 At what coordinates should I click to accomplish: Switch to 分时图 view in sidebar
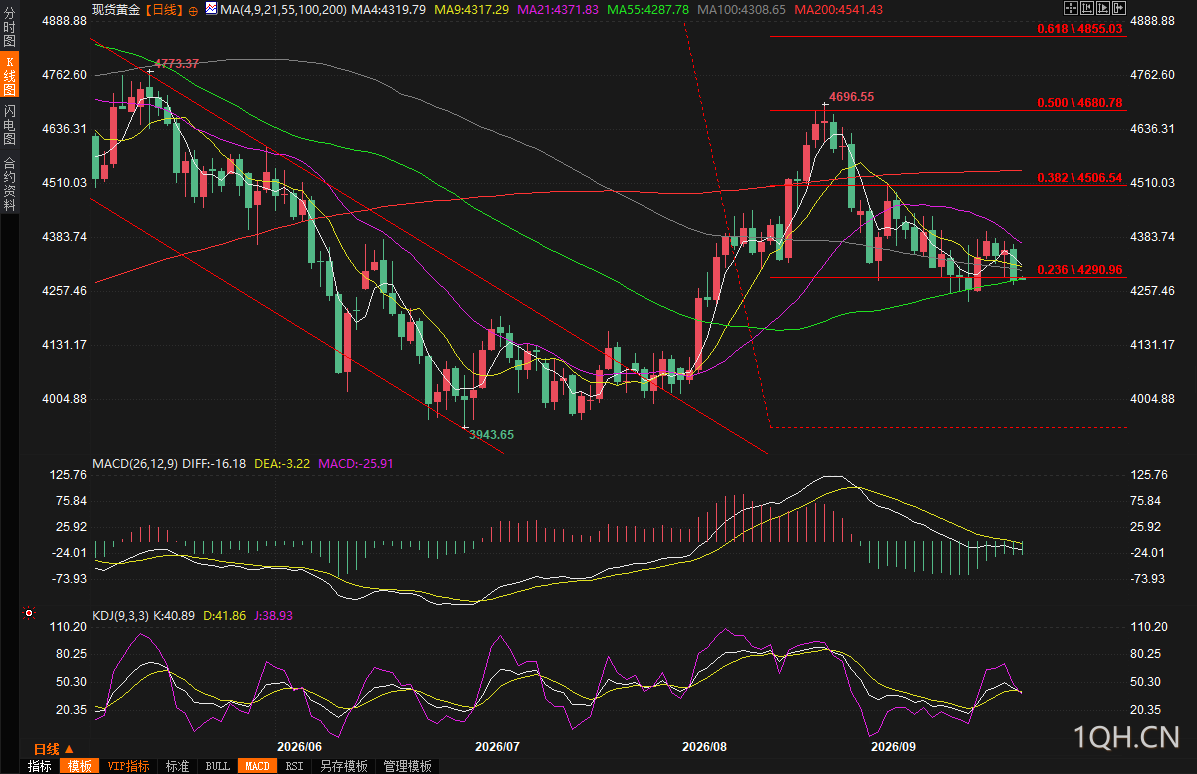(x=9, y=27)
